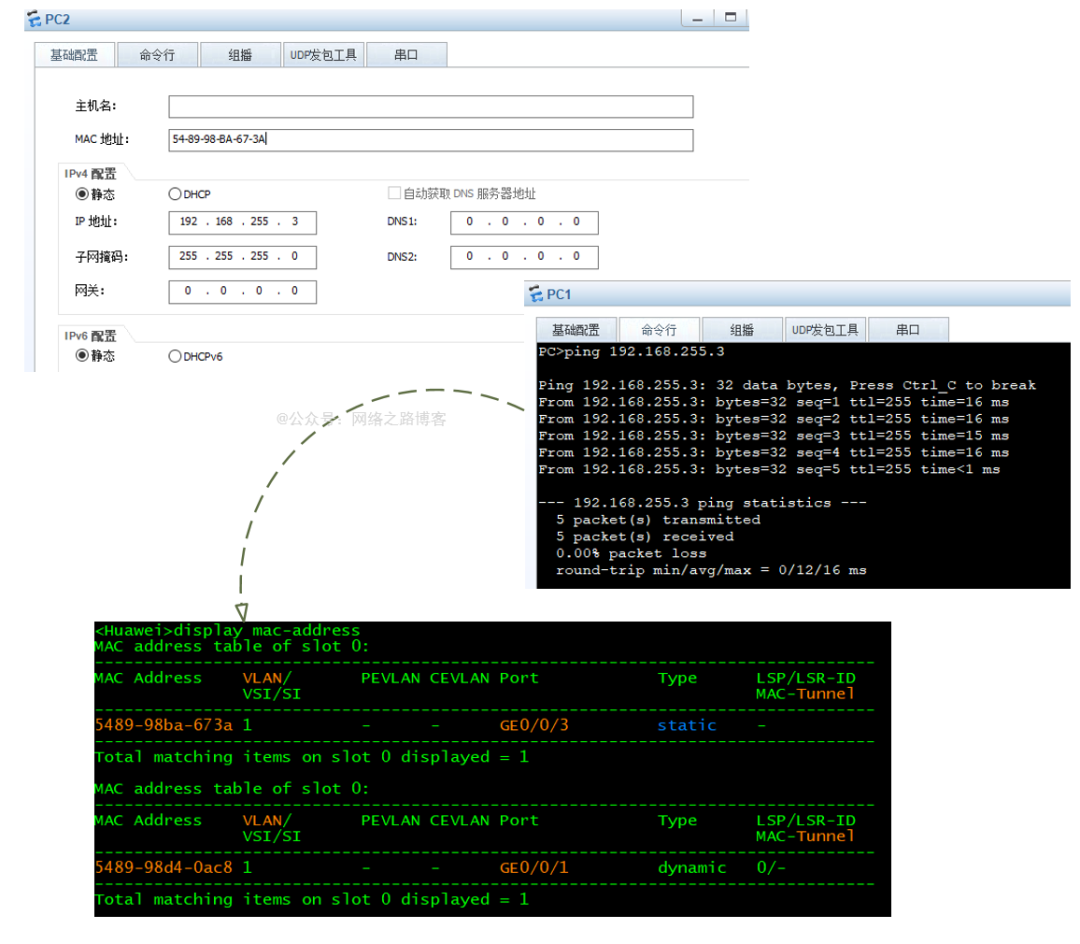The height and width of the screenshot is (944, 1080).
Task: Click the DNS1 address field
Action: tap(524, 222)
